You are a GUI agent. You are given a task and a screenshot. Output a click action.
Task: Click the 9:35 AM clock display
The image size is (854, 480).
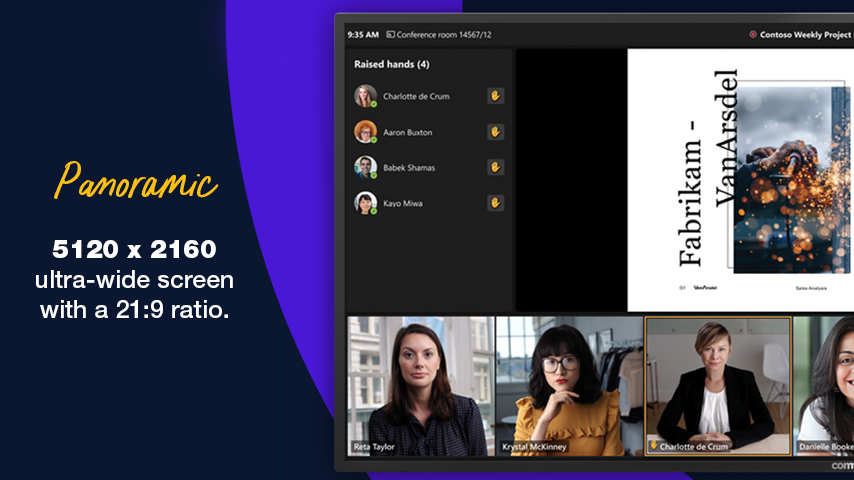pos(362,34)
